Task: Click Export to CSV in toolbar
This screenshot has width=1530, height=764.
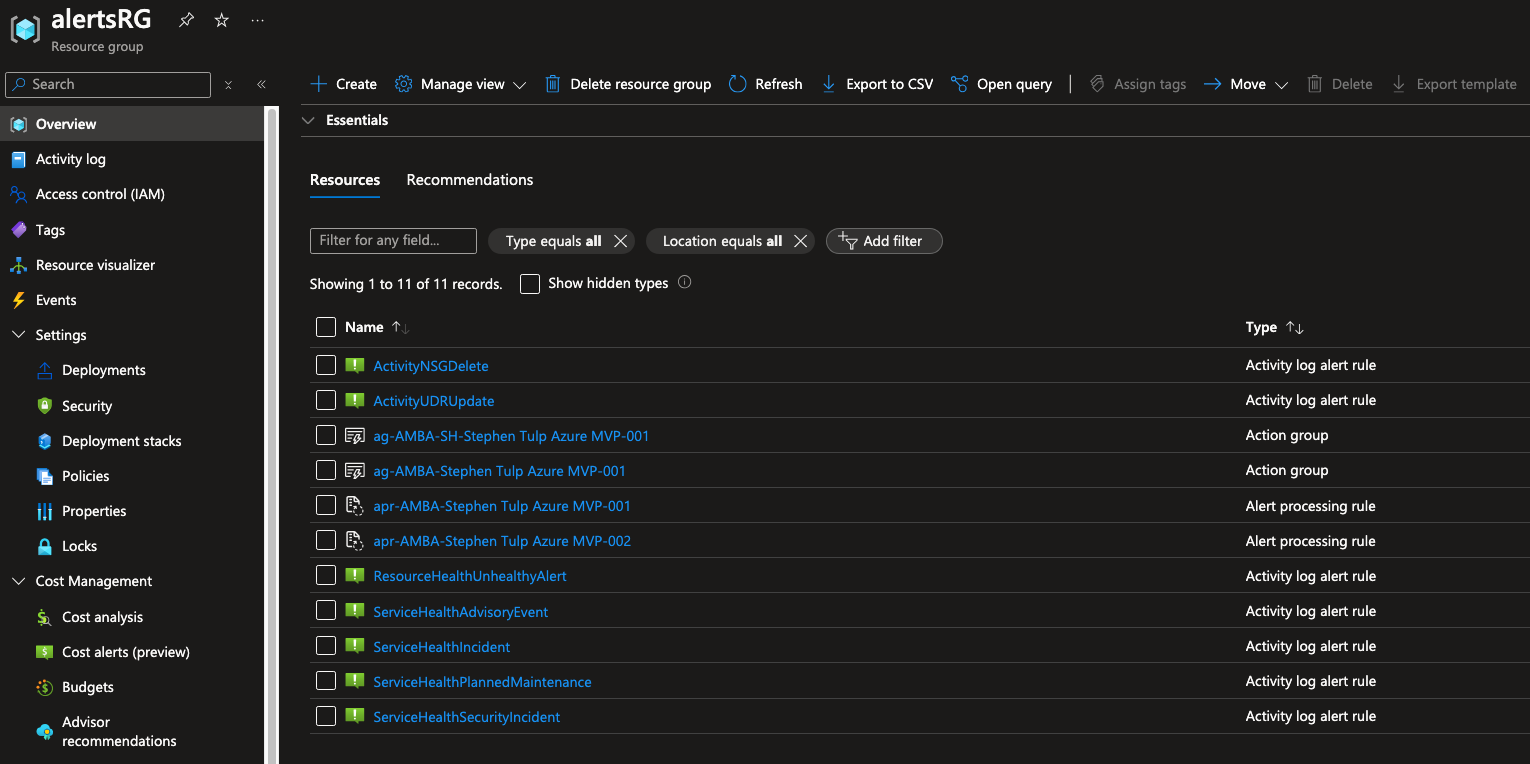Action: click(x=877, y=84)
